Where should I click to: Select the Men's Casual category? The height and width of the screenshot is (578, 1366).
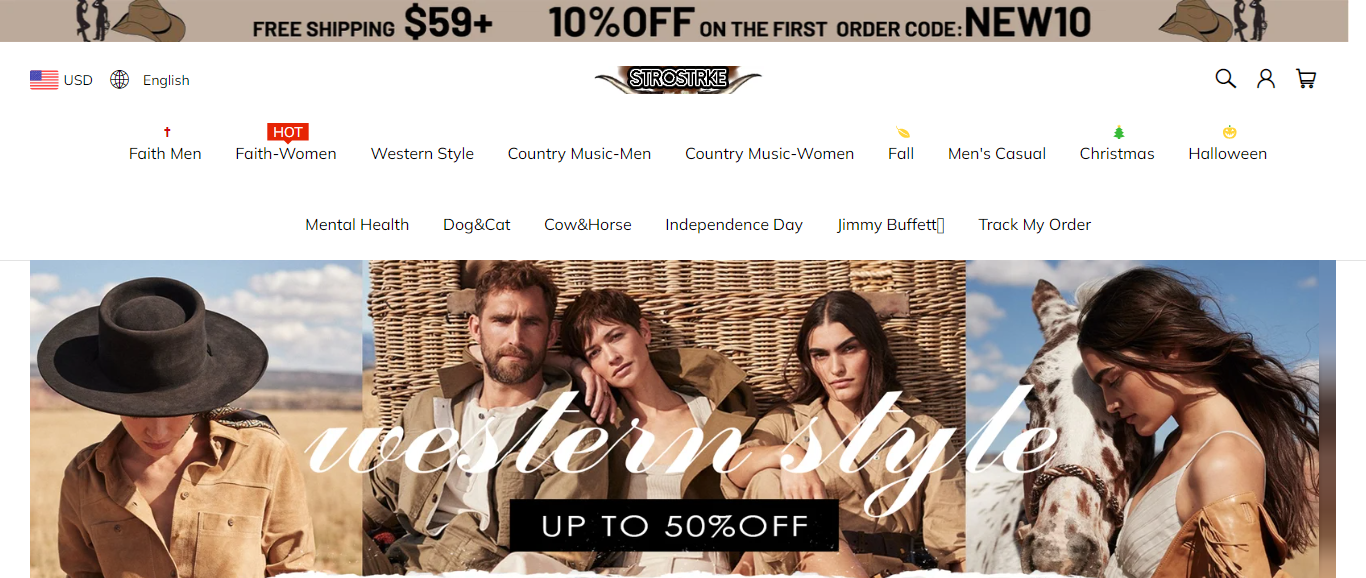coord(997,154)
